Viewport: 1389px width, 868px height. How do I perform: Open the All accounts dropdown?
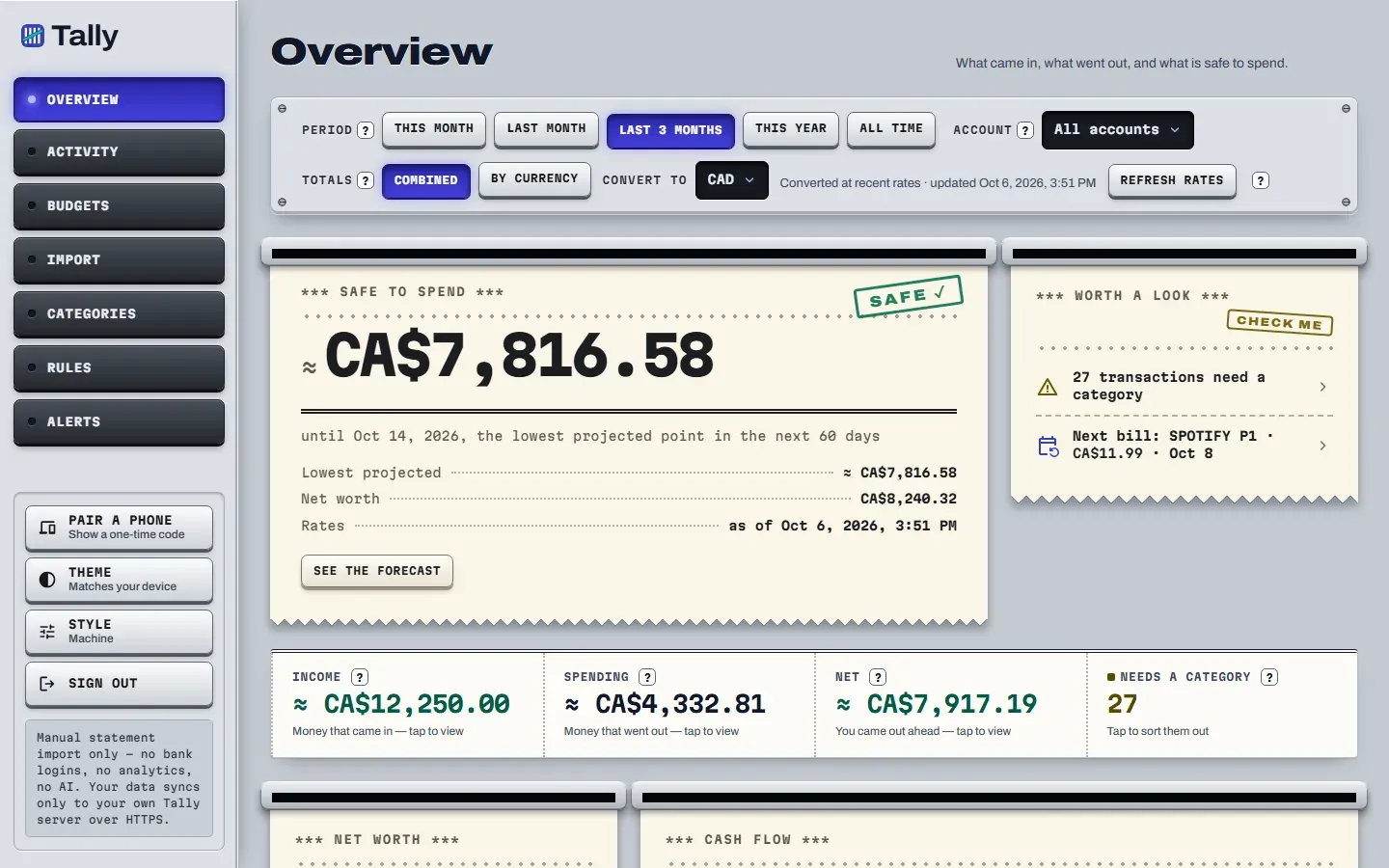click(x=1118, y=130)
